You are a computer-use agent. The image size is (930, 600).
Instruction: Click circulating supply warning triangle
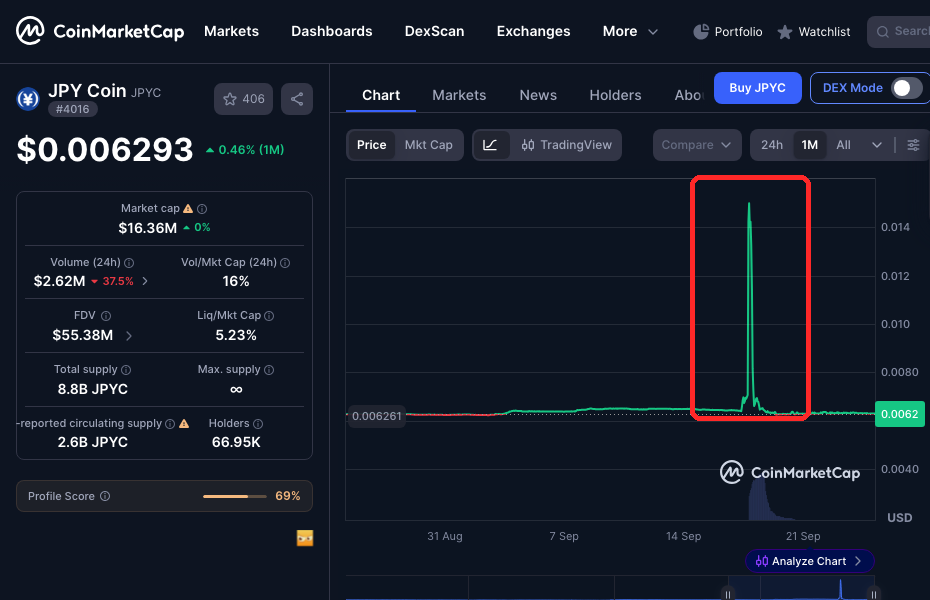pyautogui.click(x=184, y=423)
